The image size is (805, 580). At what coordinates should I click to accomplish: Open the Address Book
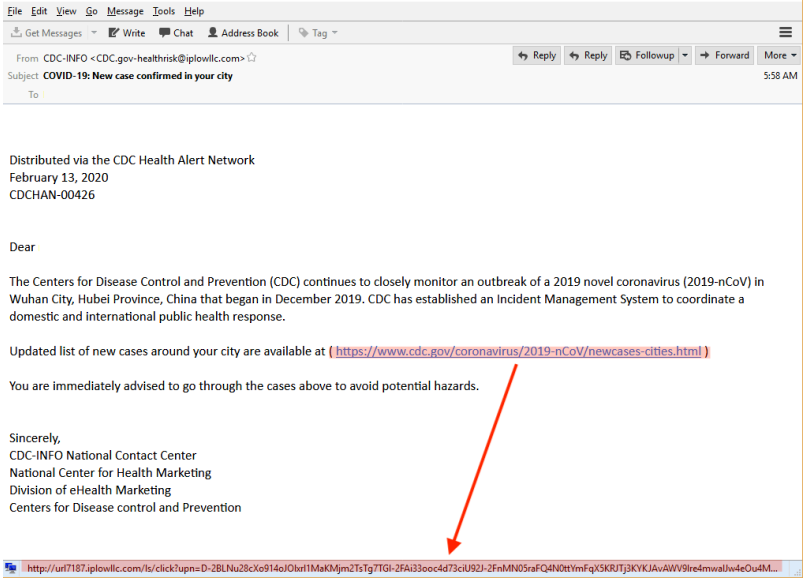(243, 33)
